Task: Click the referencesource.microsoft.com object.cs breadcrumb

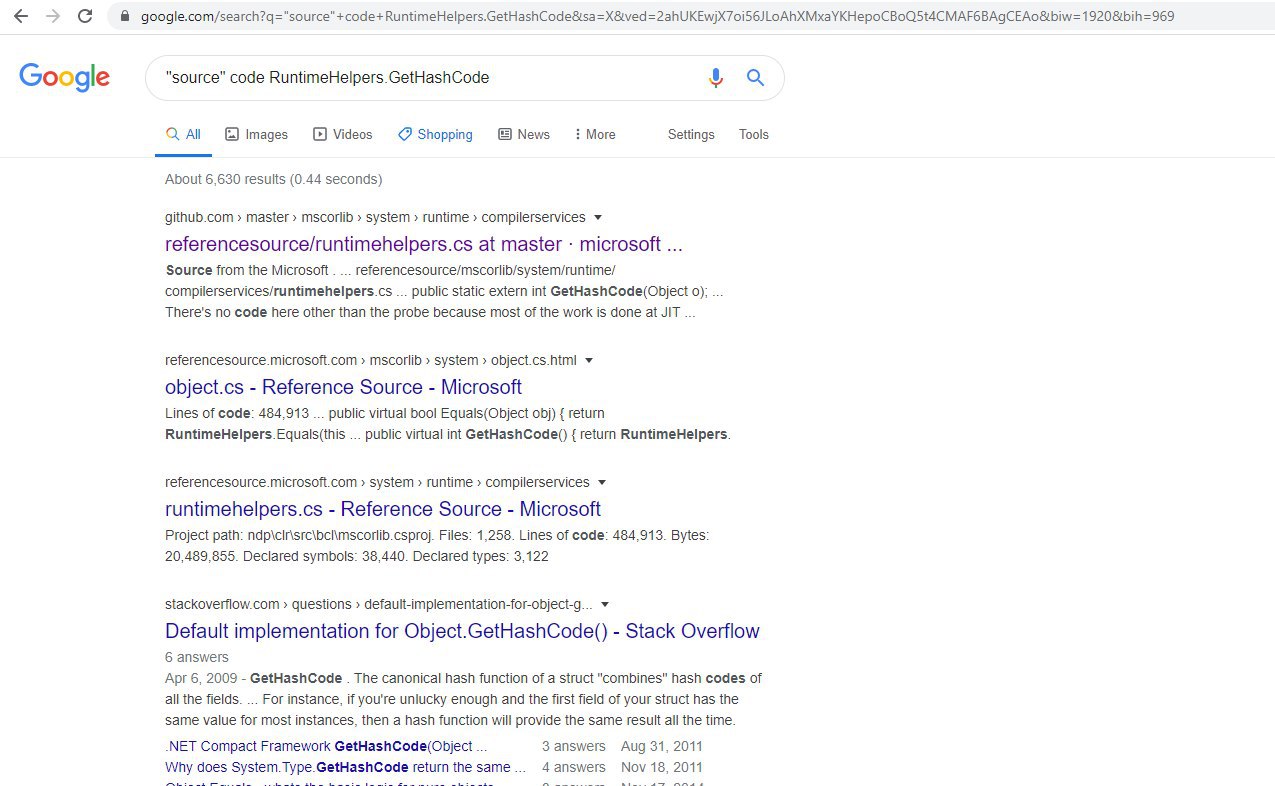Action: pos(371,360)
